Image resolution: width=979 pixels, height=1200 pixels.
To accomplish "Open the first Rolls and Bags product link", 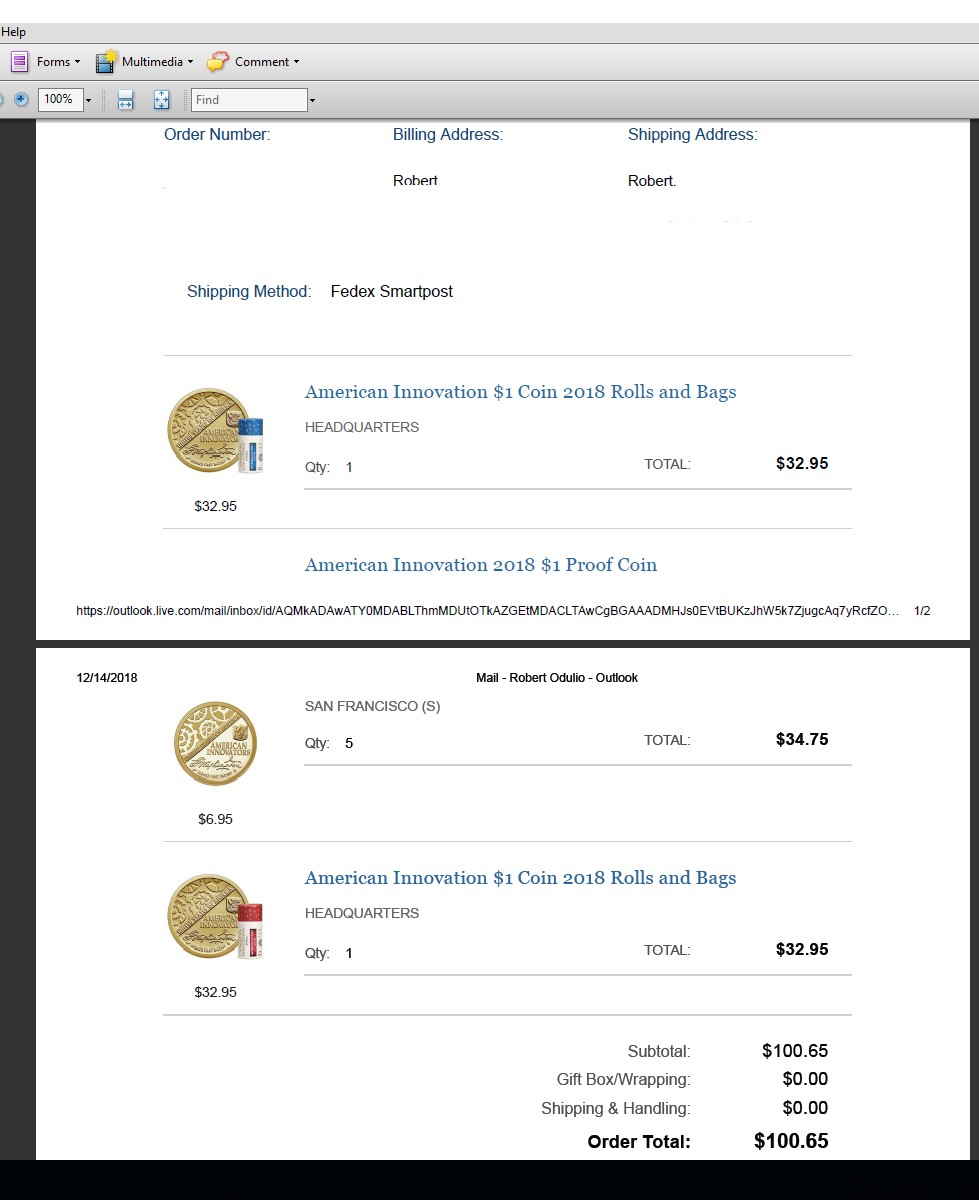I will (x=520, y=392).
